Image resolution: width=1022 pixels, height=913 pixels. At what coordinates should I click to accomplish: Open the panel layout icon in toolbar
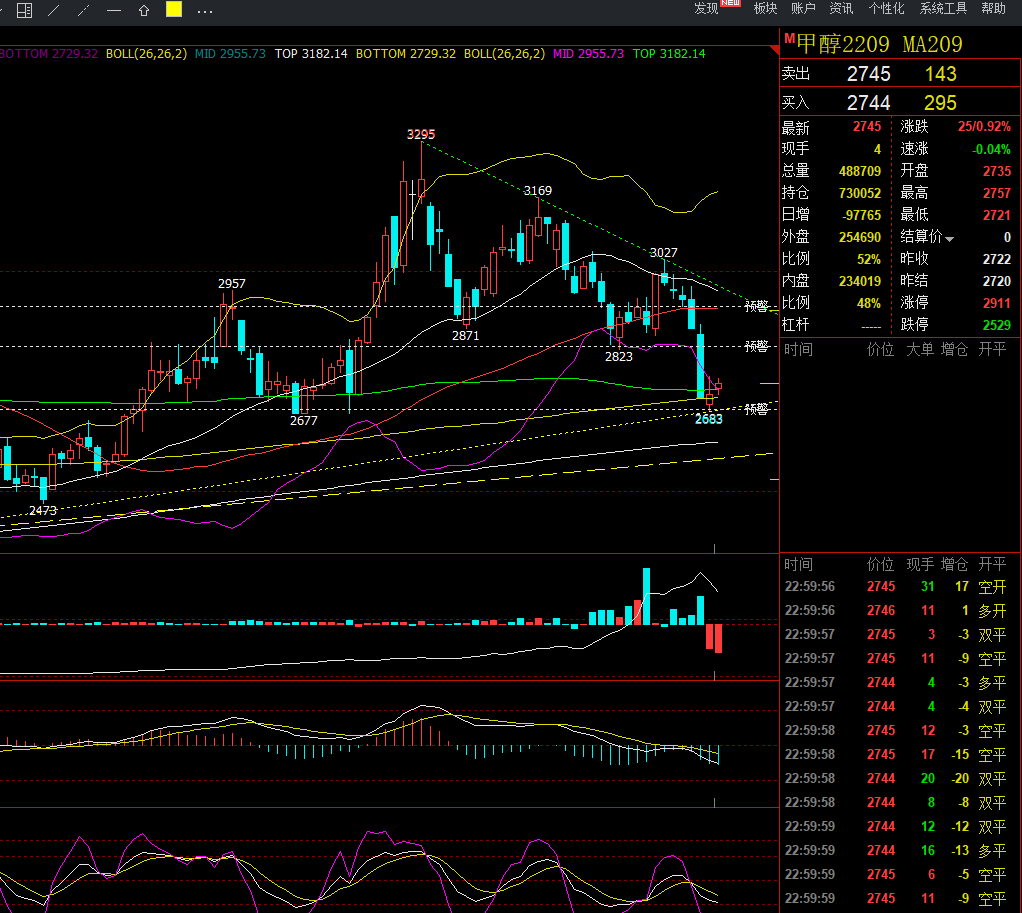[24, 10]
